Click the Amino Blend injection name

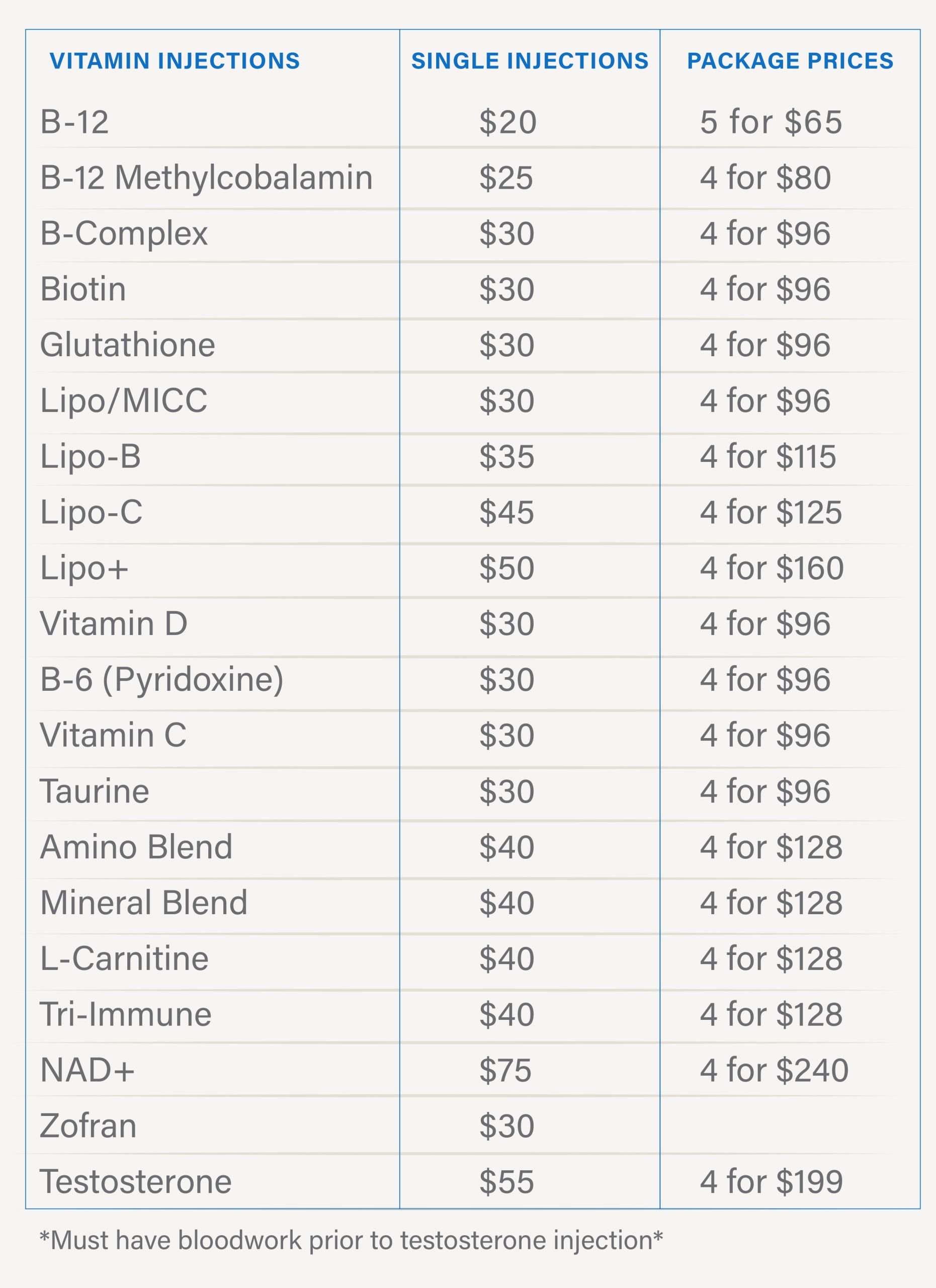[x=136, y=847]
